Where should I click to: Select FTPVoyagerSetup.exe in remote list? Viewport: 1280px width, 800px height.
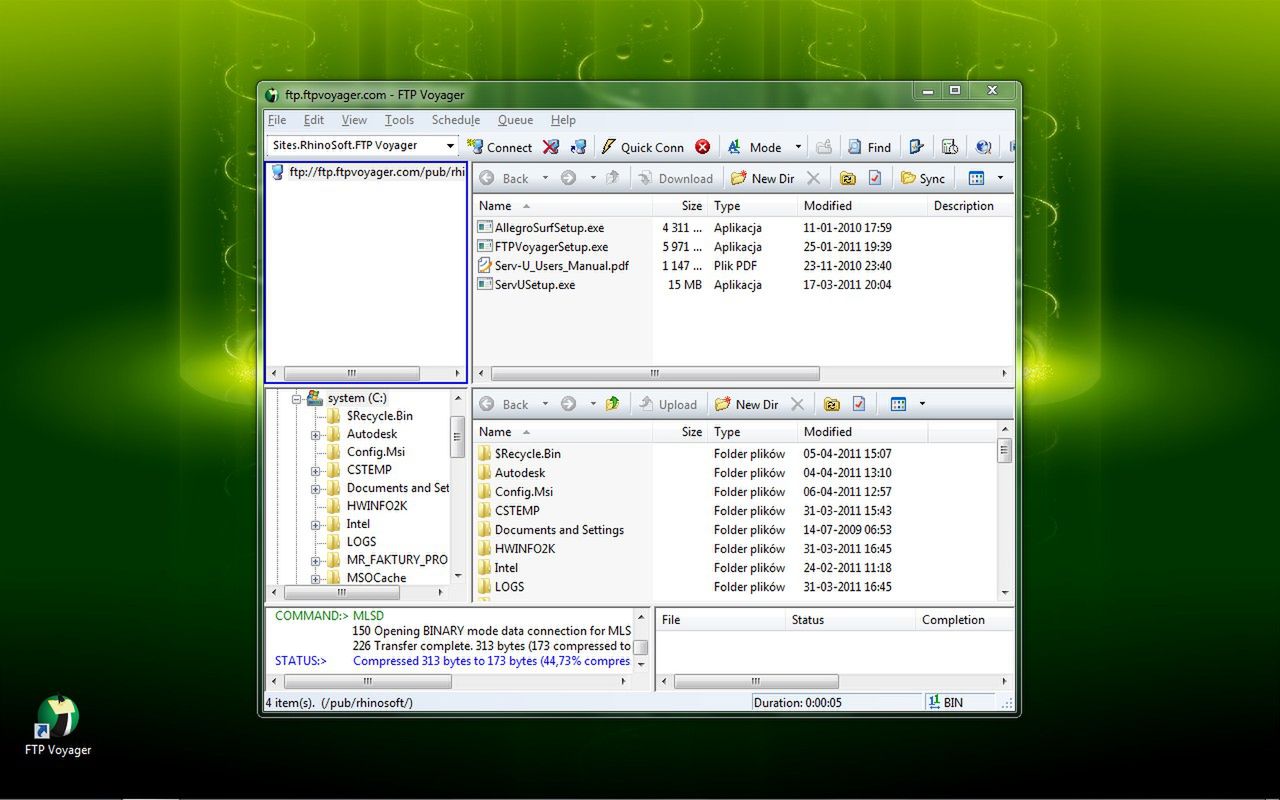point(551,247)
